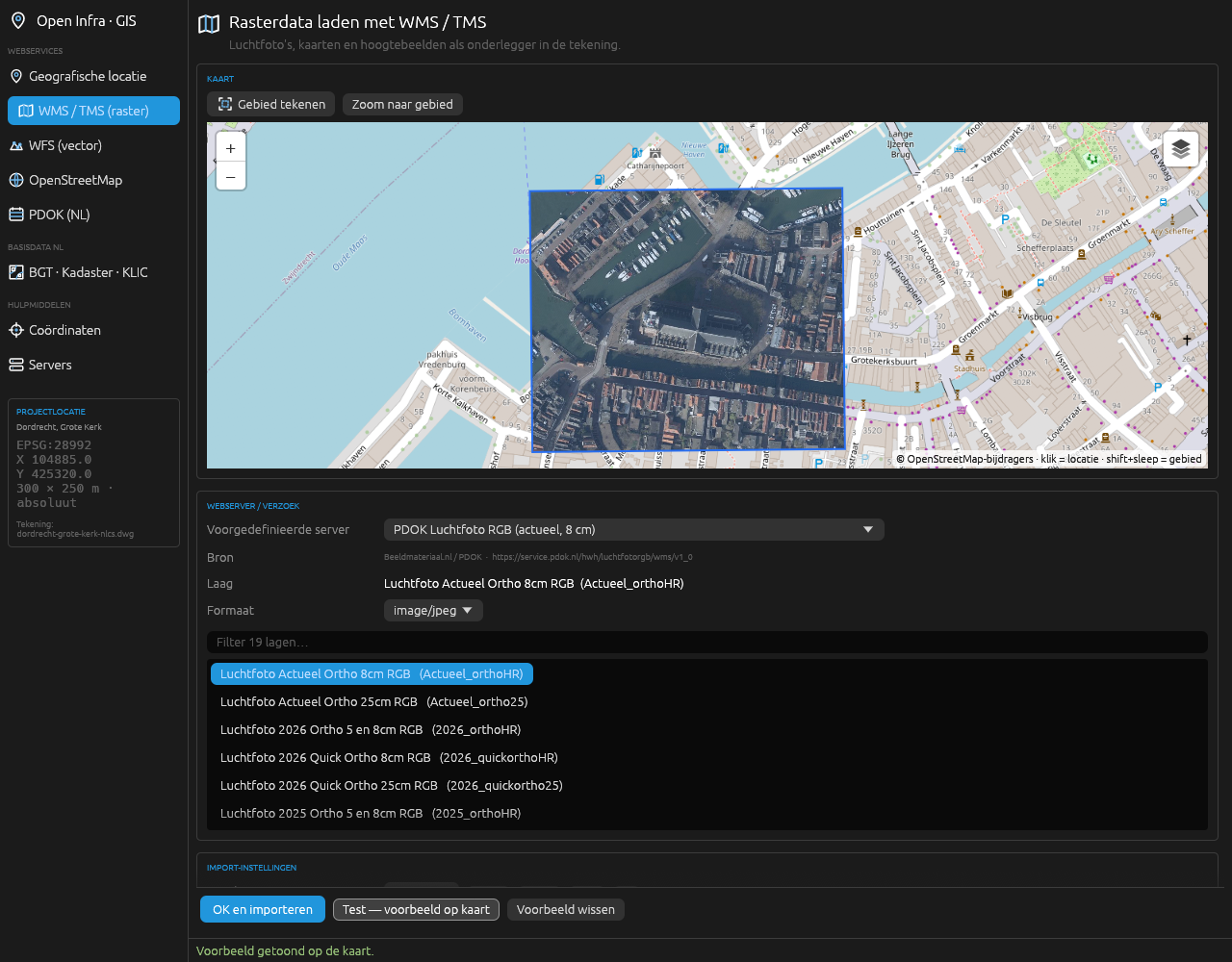Click Zoom naar gebied button

coord(402,104)
